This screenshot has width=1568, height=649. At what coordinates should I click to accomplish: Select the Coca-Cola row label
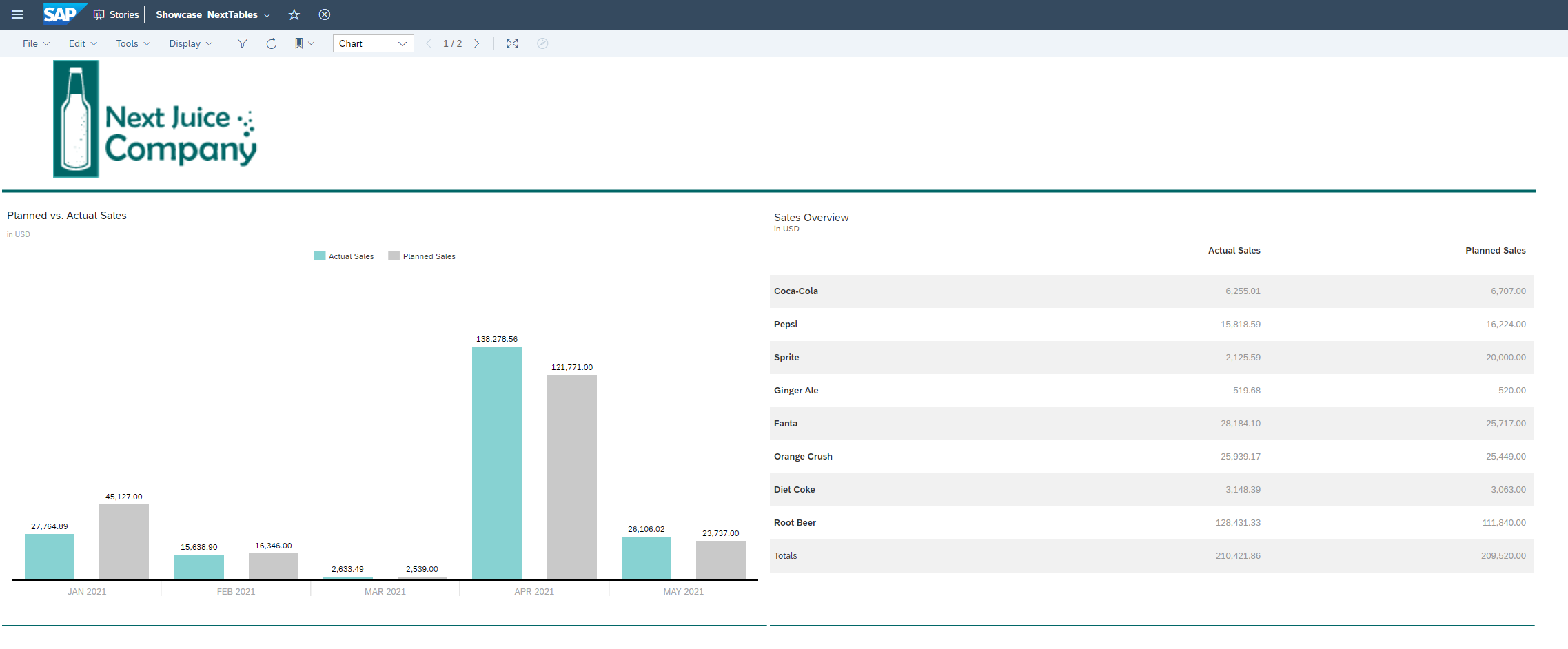796,291
